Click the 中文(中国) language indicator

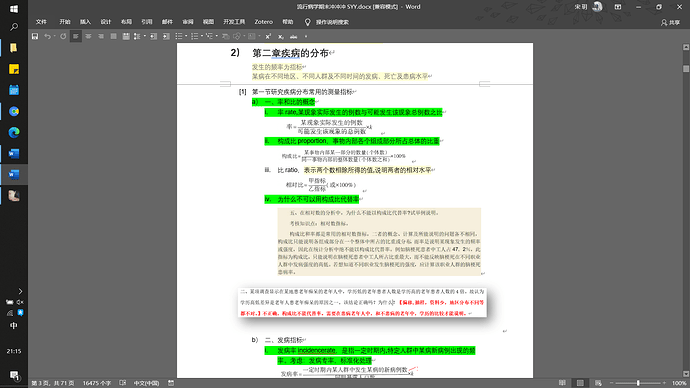(x=147, y=383)
